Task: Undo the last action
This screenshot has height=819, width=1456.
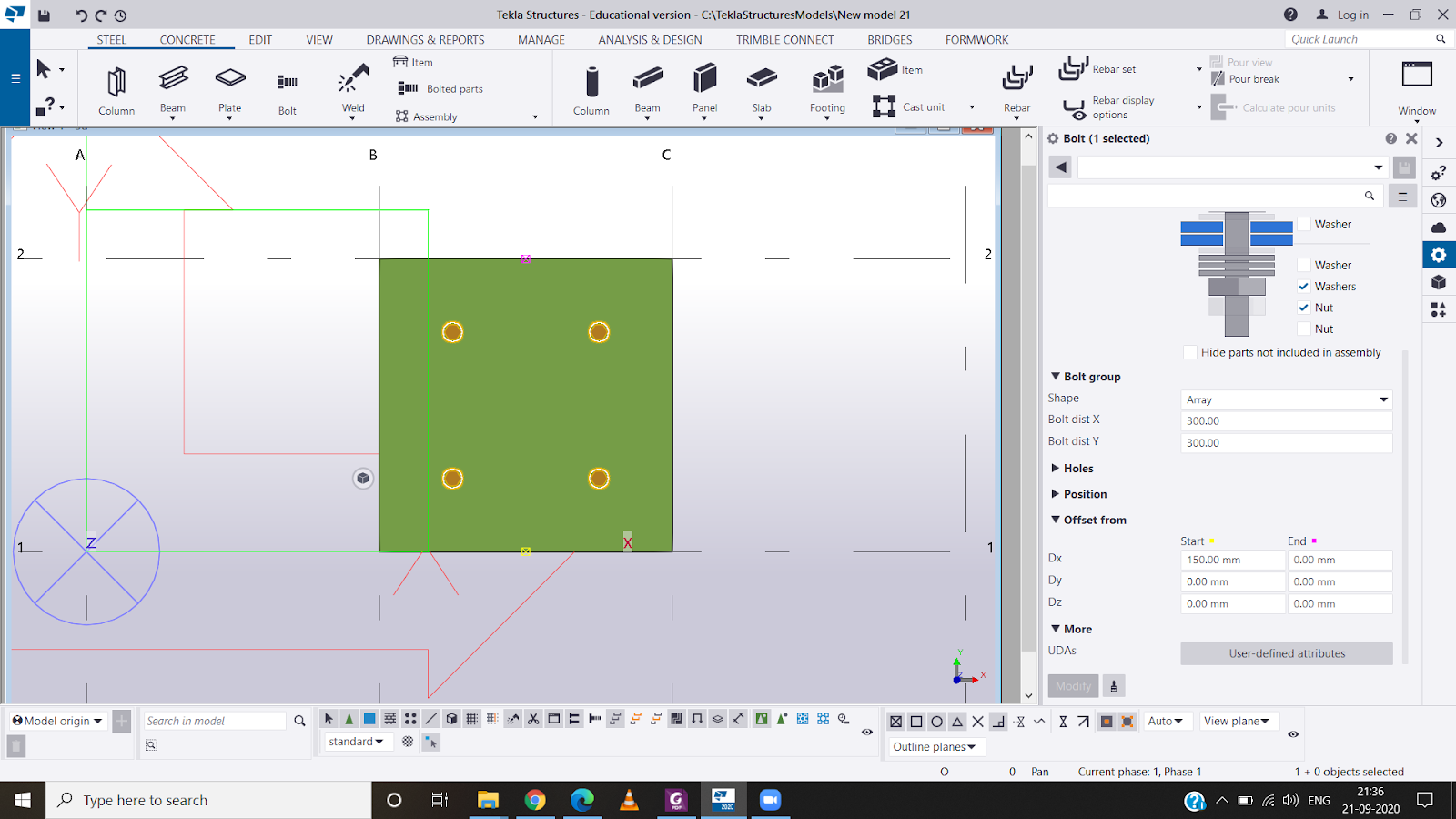Action: click(81, 15)
